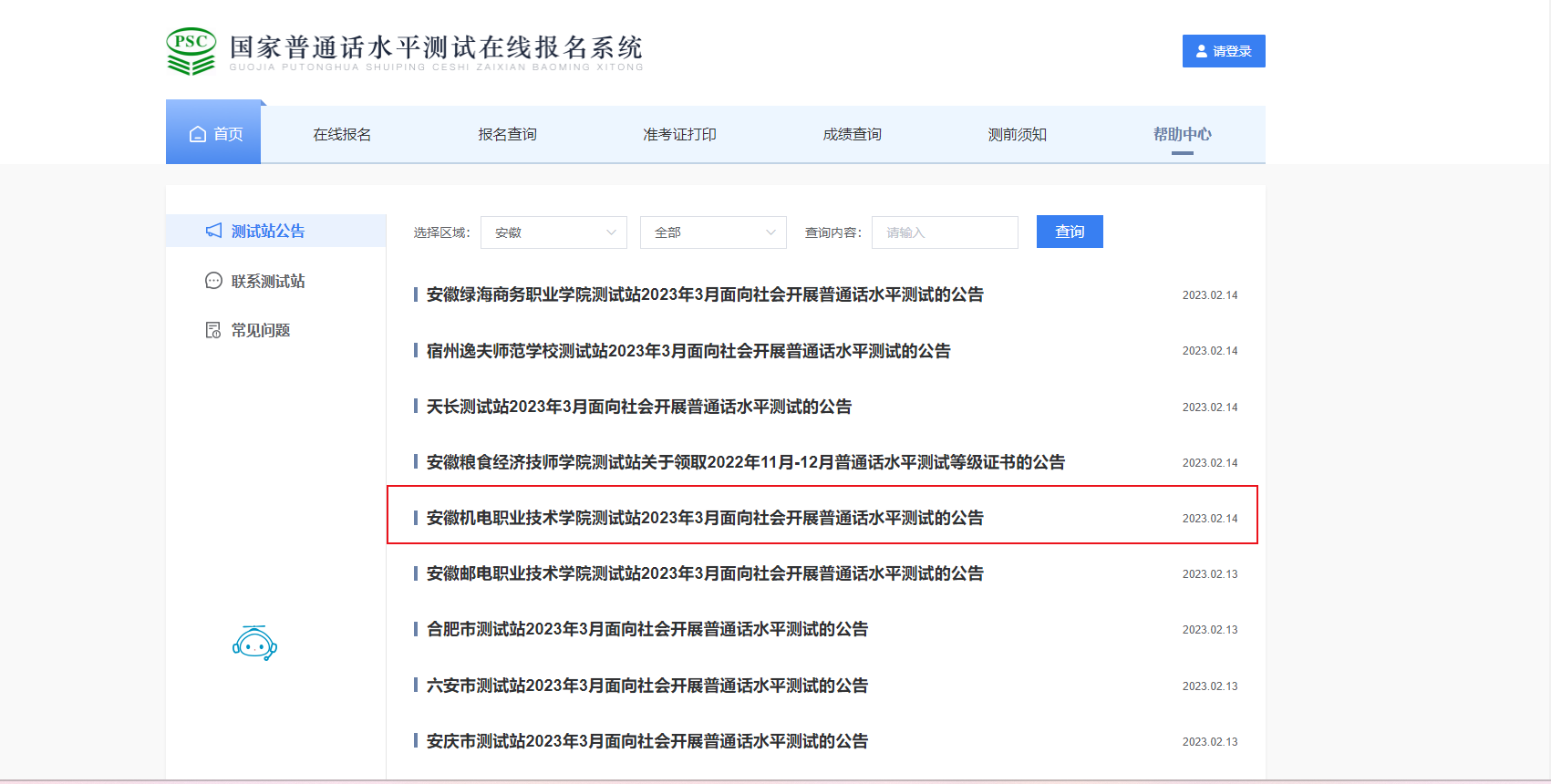The height and width of the screenshot is (784, 1551).
Task: Click the home icon in 首页 tab
Action: [x=198, y=135]
